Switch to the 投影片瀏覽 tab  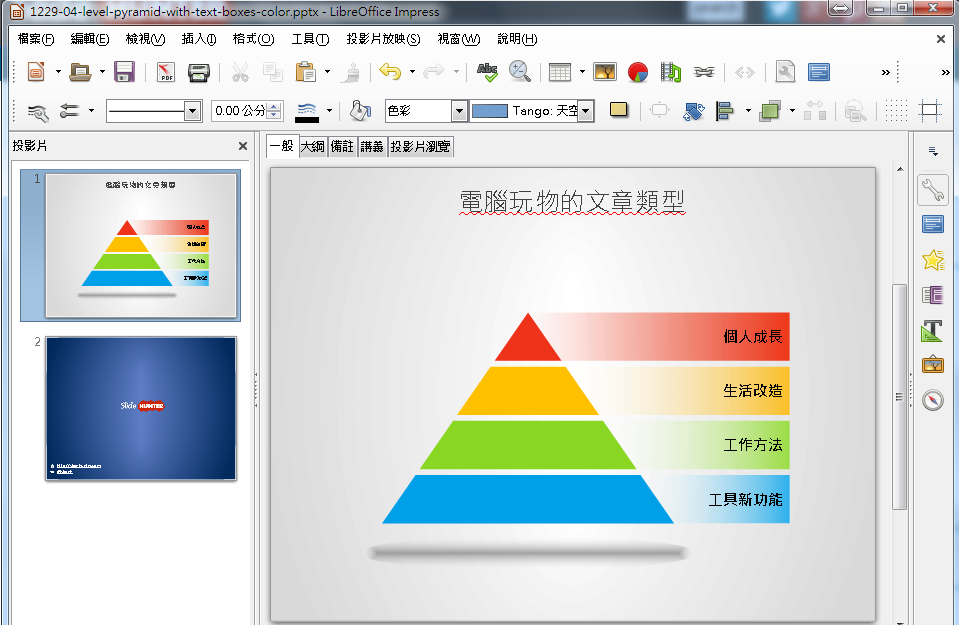420,146
